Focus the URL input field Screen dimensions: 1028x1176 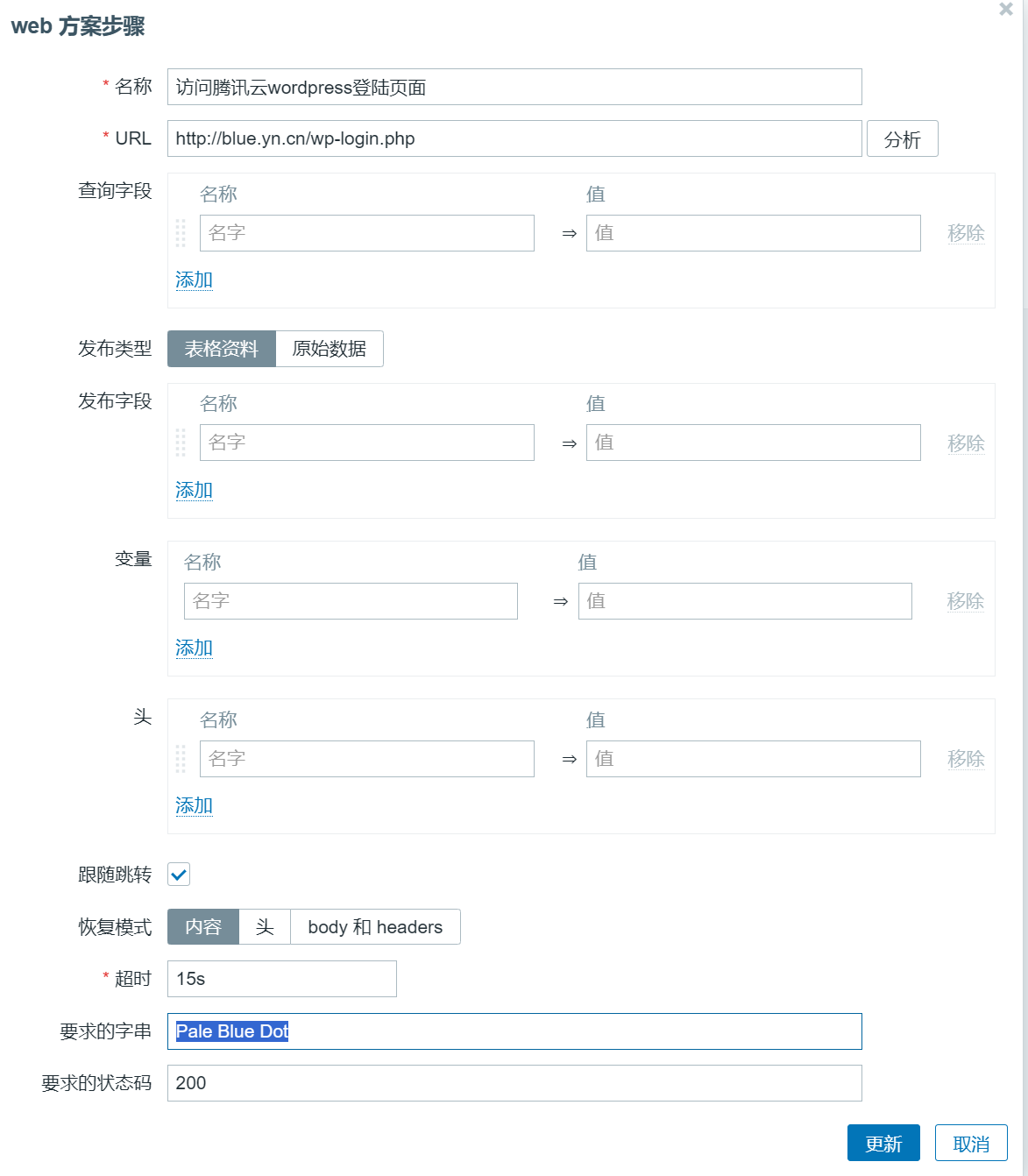[x=514, y=138]
